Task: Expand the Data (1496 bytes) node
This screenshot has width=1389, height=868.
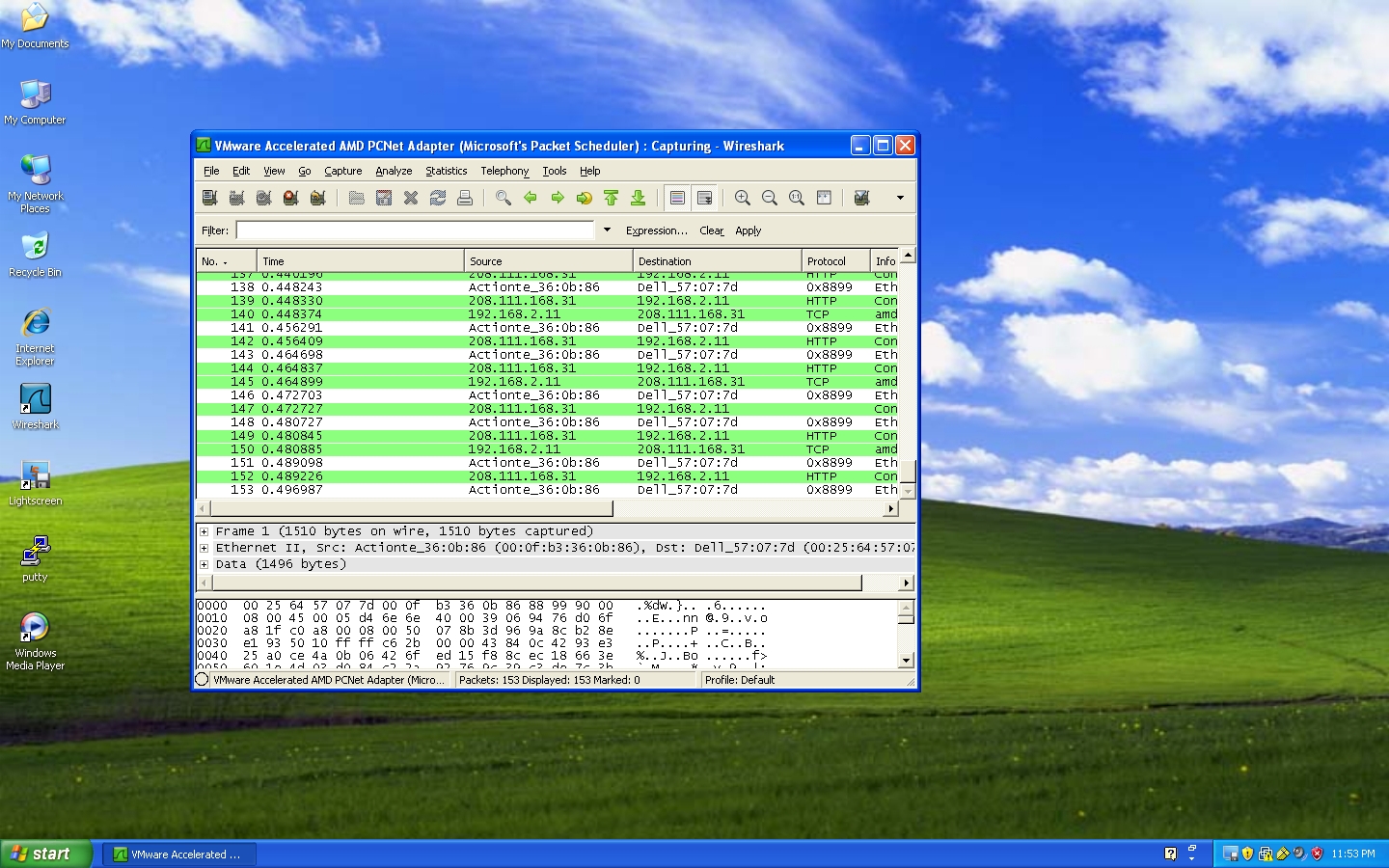Action: point(204,564)
